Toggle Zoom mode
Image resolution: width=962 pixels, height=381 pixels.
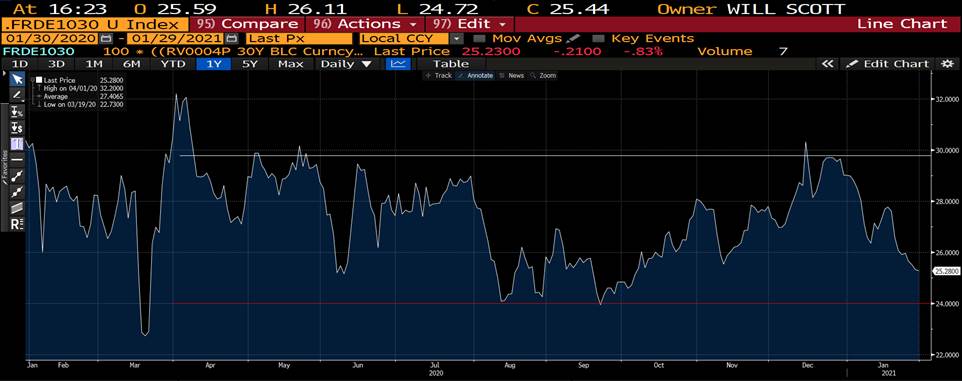pos(543,75)
